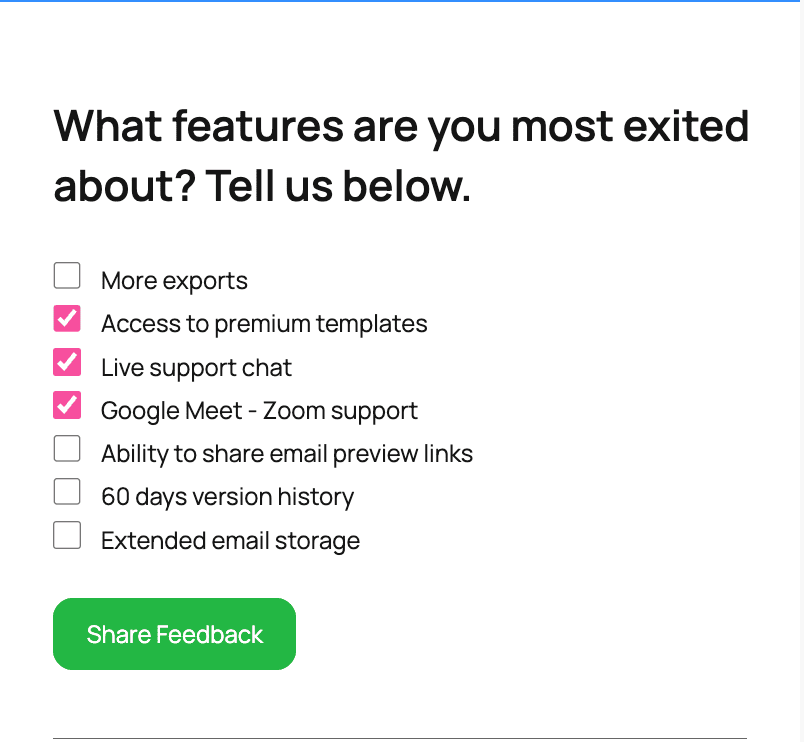Enable Ability to share email preview links checkbox
Screen dimensions: 804x742
[67, 449]
